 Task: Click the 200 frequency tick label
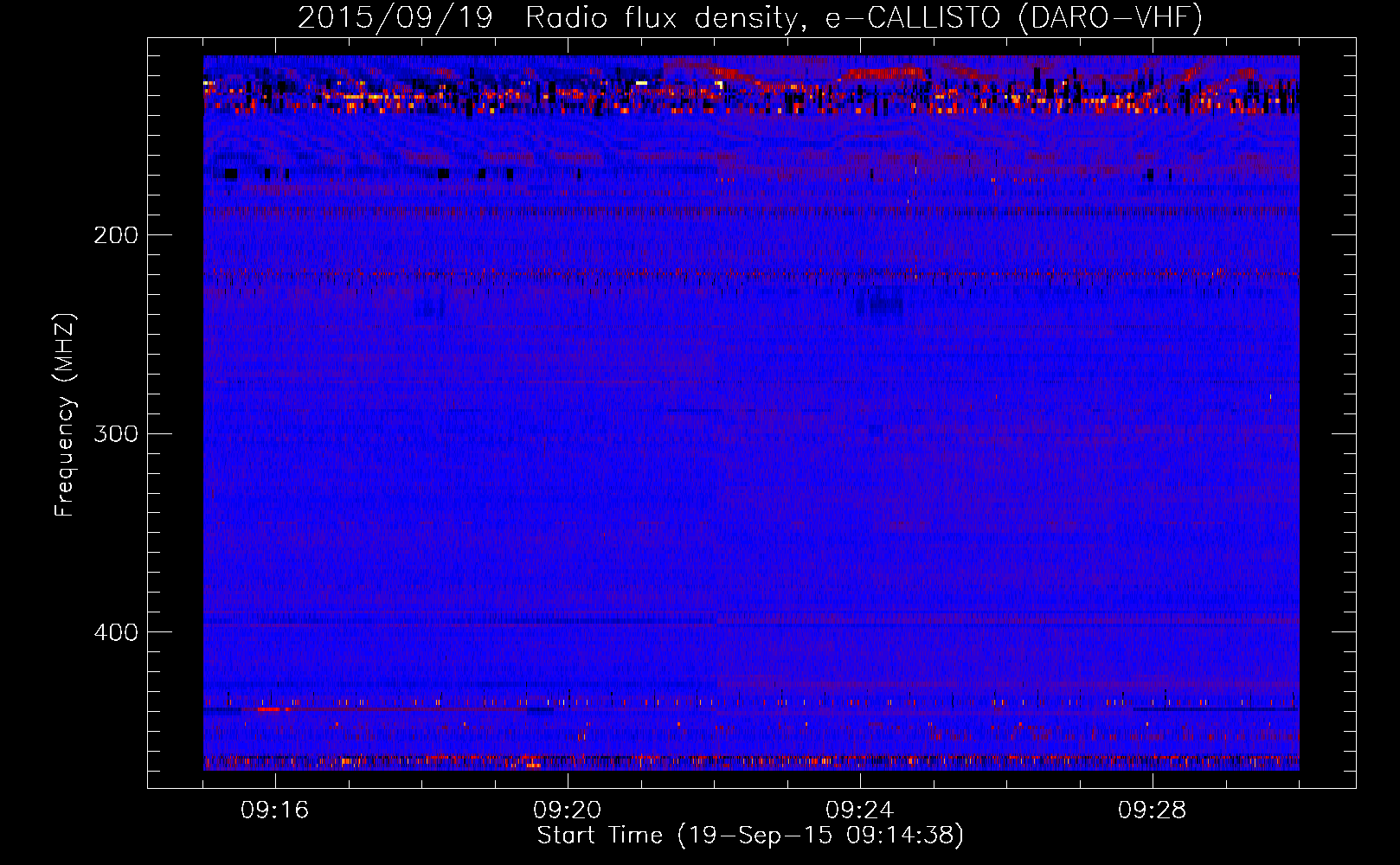click(x=115, y=235)
